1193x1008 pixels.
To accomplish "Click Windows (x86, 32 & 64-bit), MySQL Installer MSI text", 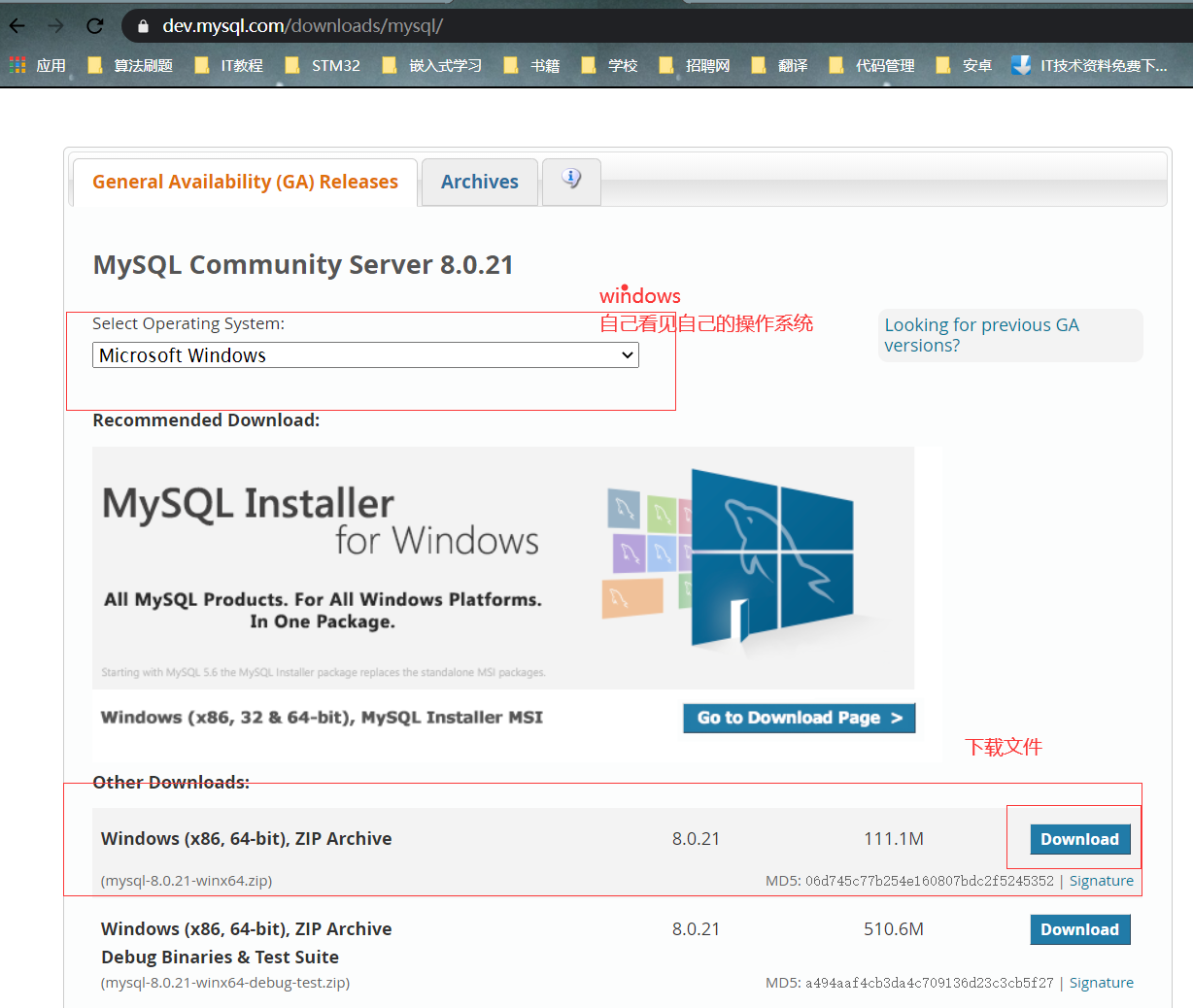I will point(322,718).
